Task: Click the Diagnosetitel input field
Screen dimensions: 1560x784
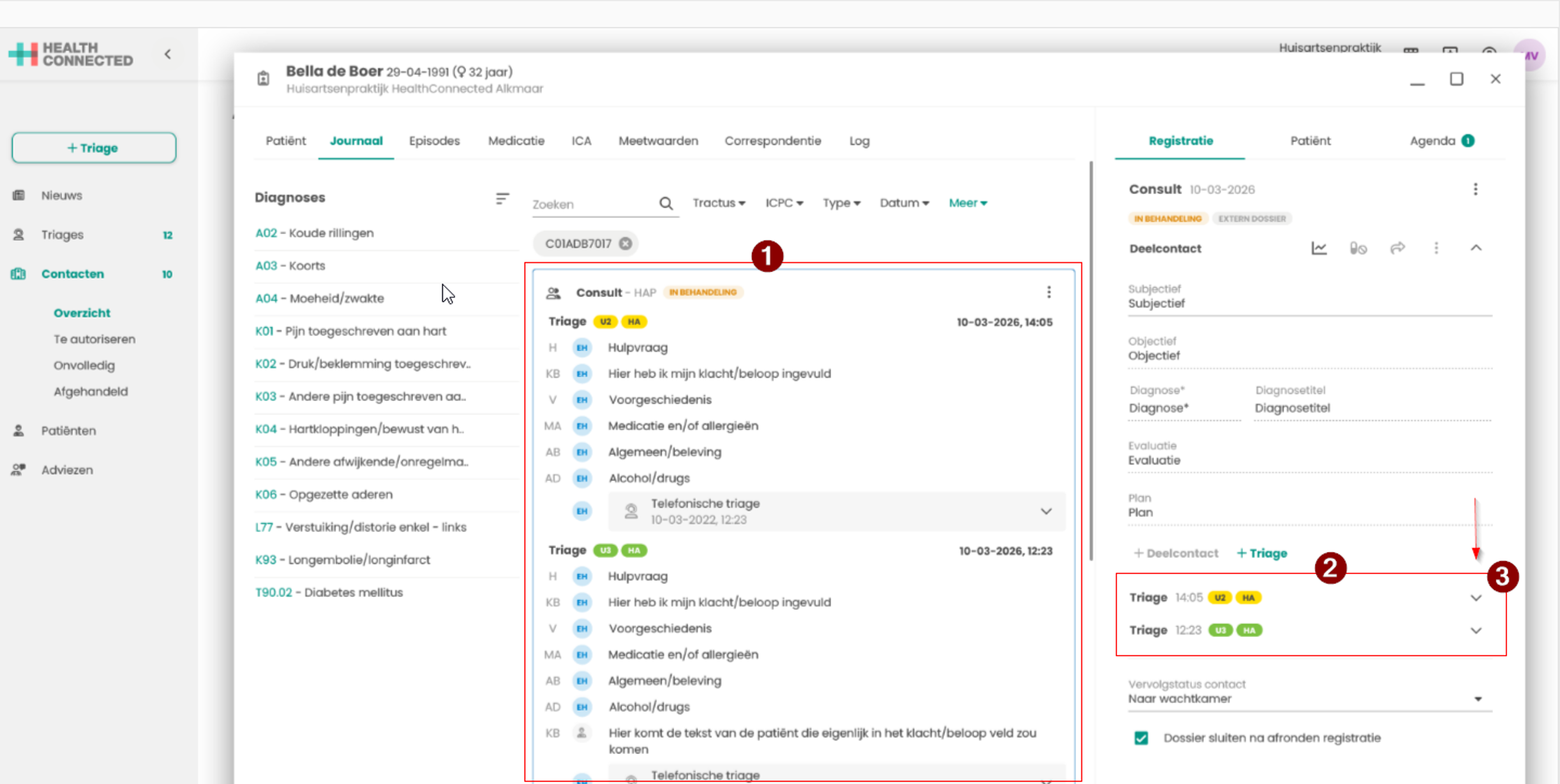Action: pos(1372,403)
